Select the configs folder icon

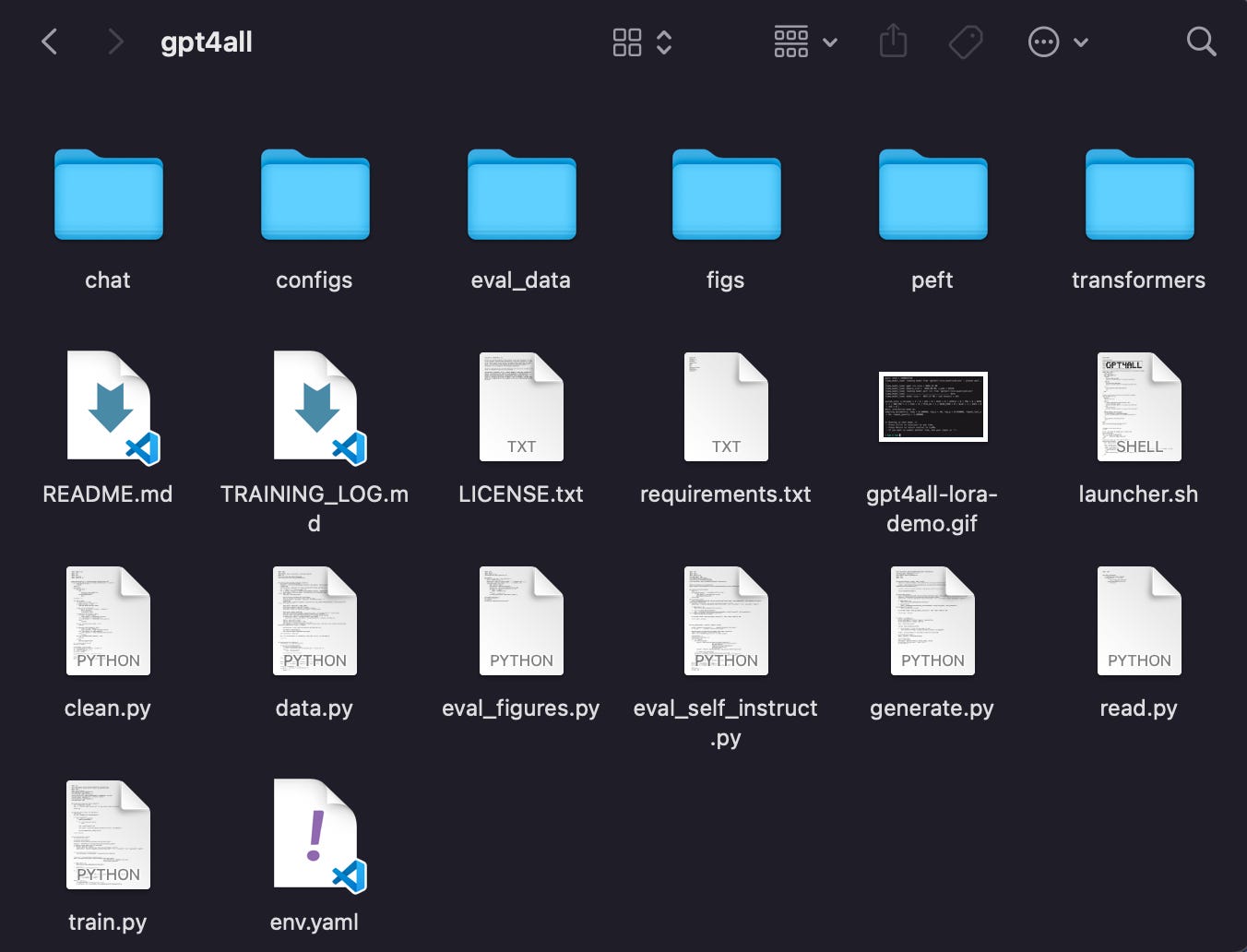[x=315, y=195]
